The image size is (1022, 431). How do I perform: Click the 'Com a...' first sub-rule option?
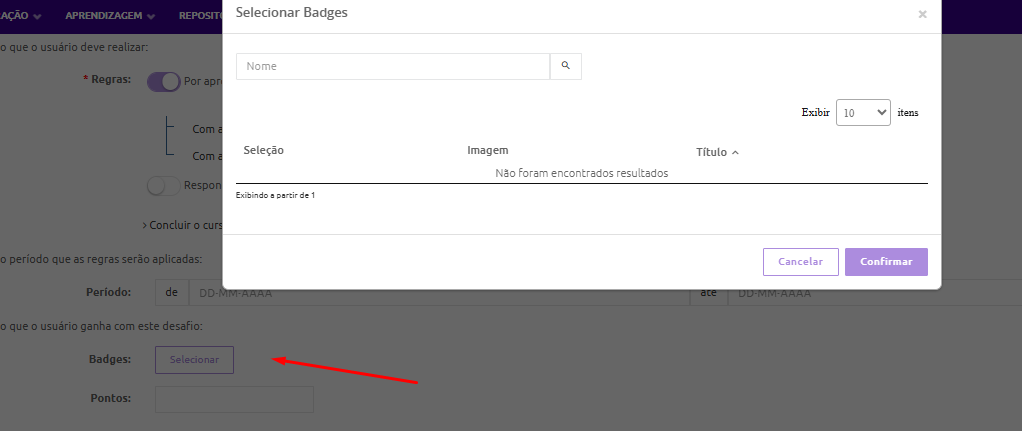pos(206,129)
